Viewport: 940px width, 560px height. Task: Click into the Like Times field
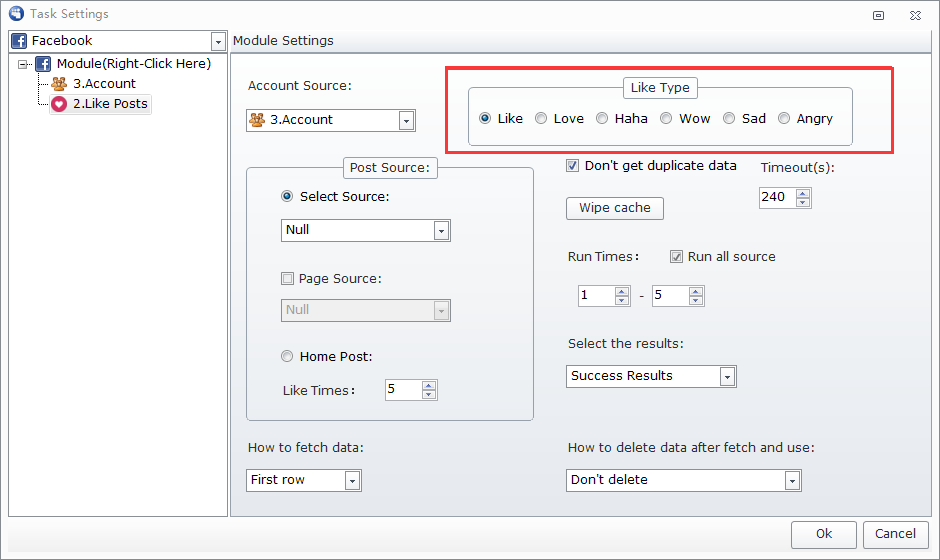point(403,390)
